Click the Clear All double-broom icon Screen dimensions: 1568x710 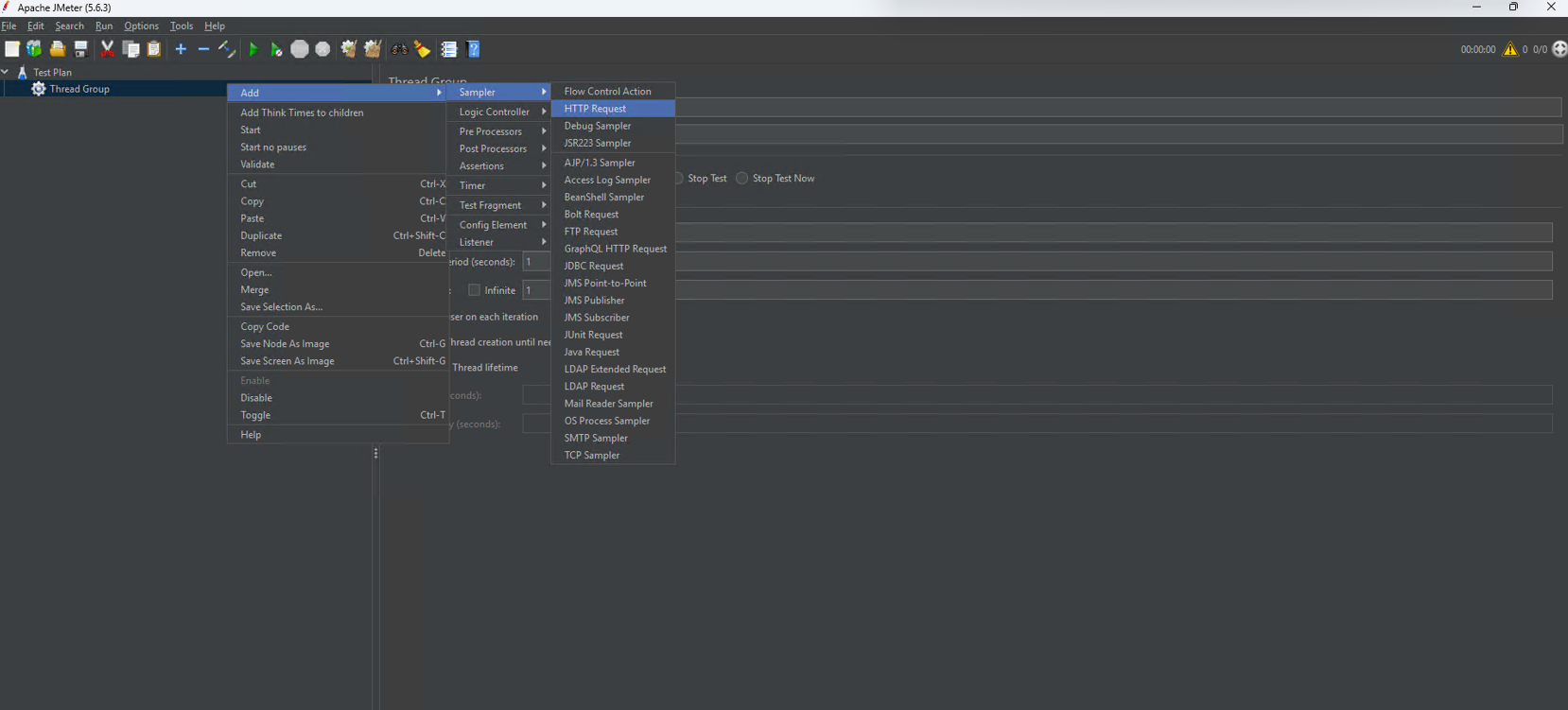[x=373, y=49]
